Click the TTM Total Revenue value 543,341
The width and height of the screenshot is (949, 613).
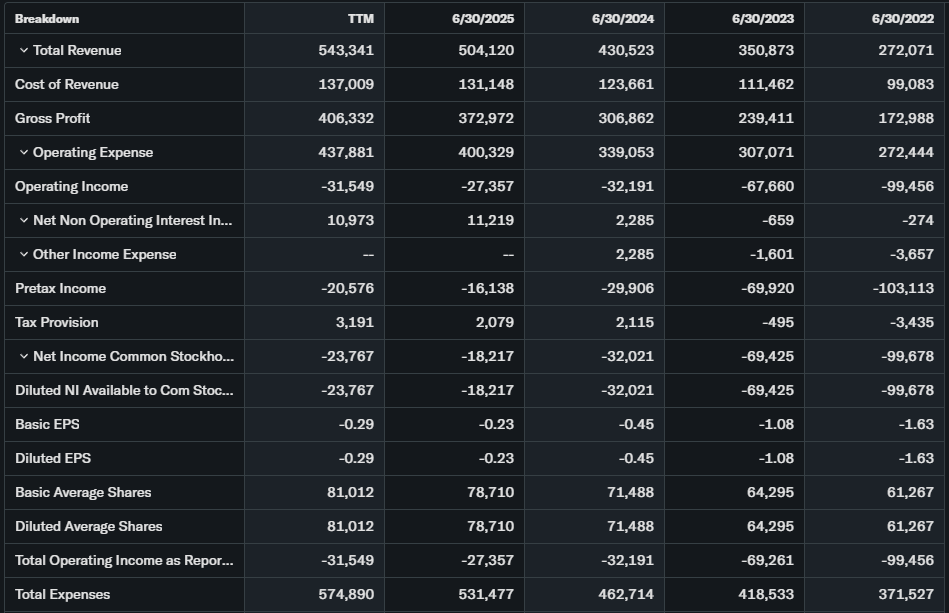tap(348, 51)
